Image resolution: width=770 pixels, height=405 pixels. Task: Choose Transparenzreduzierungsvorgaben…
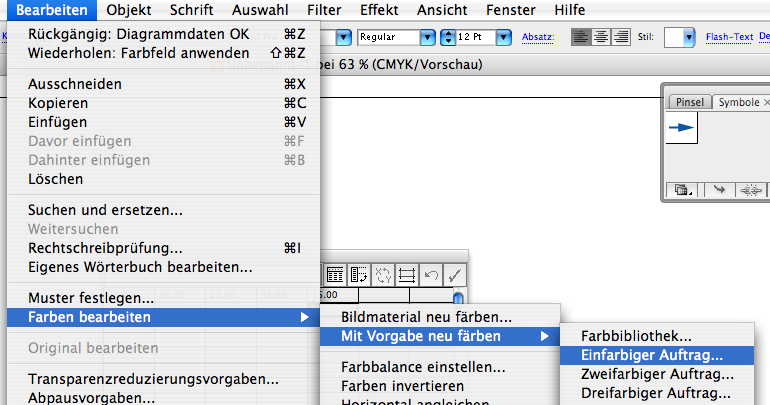[164, 379]
